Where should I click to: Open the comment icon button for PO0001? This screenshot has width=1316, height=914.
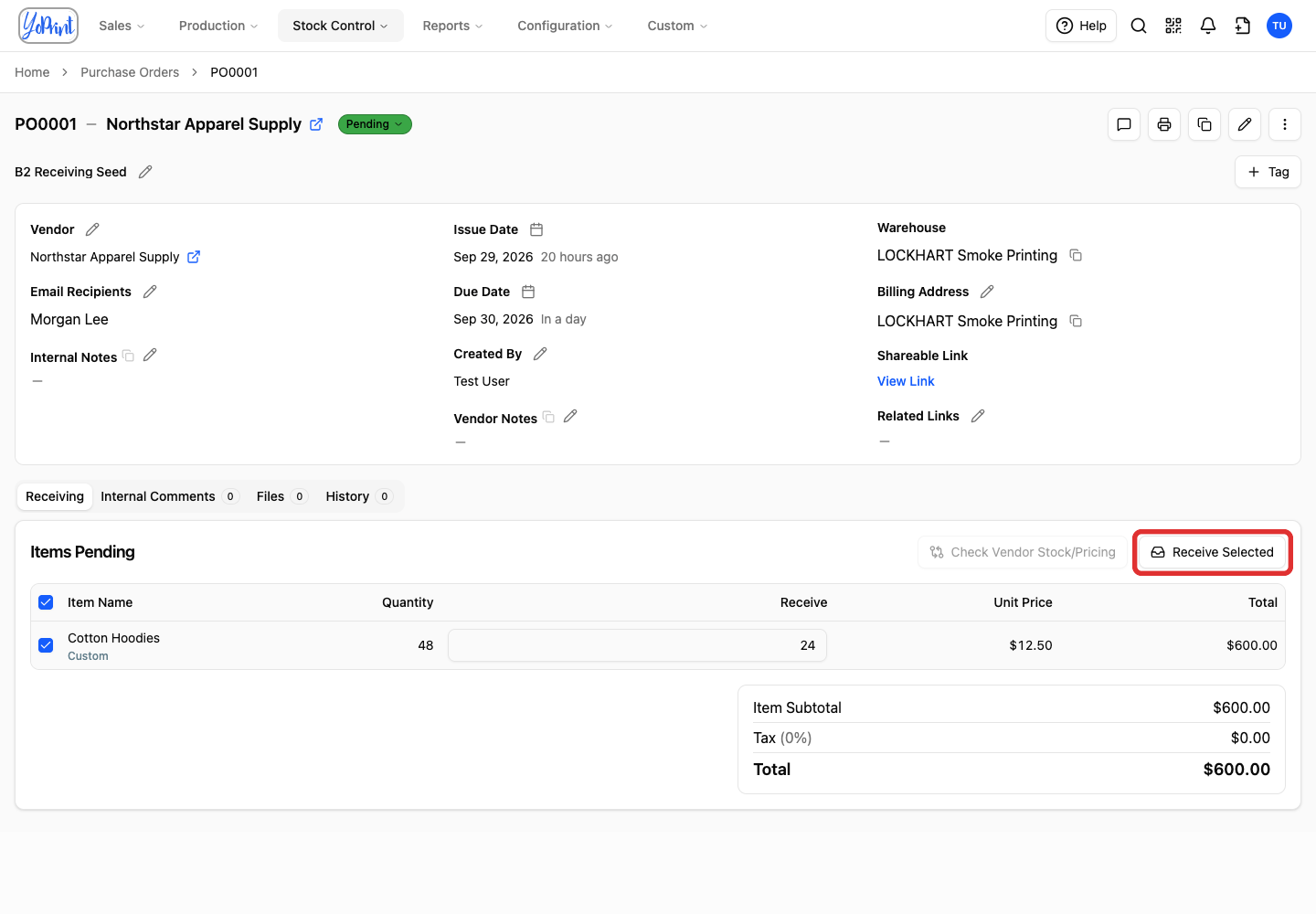coord(1124,124)
